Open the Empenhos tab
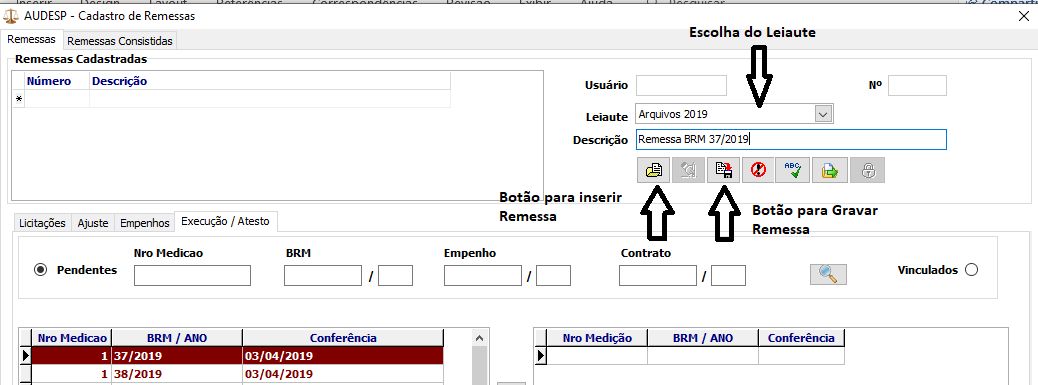The width and height of the screenshot is (1038, 385). point(144,223)
